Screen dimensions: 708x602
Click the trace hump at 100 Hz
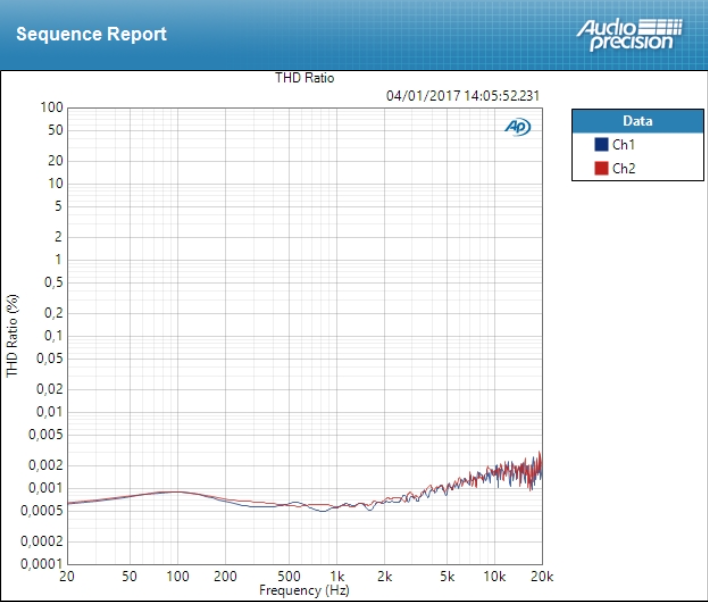tap(177, 491)
